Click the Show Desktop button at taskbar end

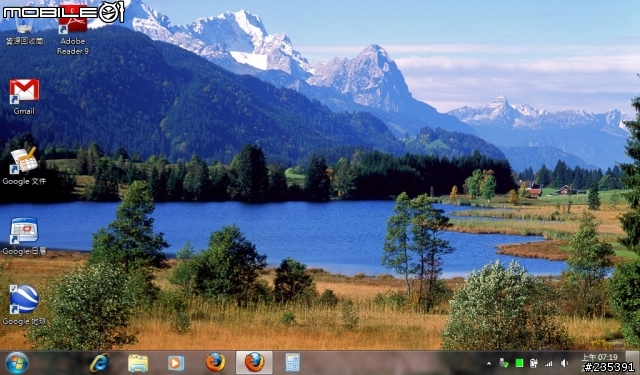[x=632, y=362]
